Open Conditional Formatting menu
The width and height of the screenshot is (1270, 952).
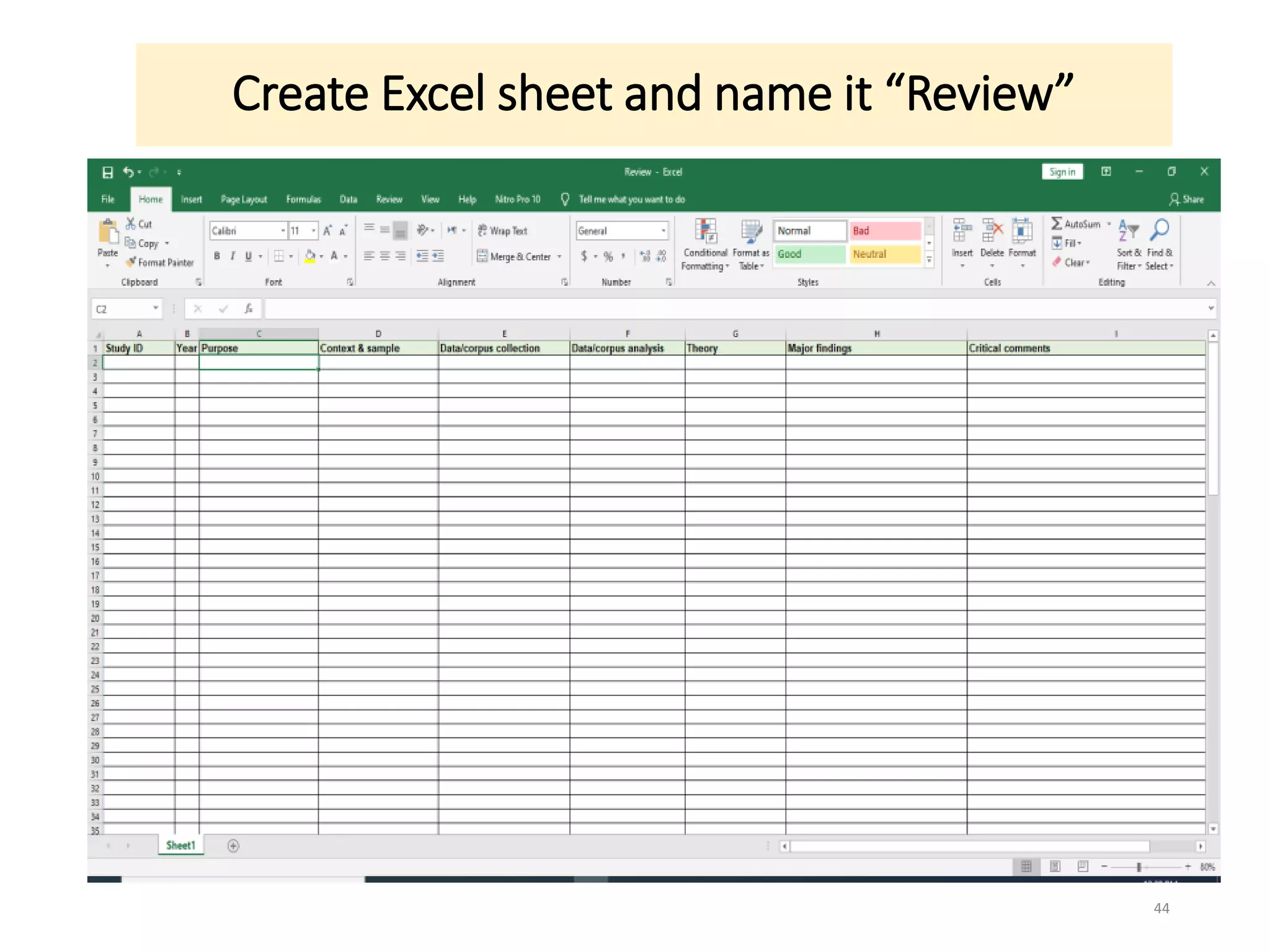pyautogui.click(x=705, y=245)
